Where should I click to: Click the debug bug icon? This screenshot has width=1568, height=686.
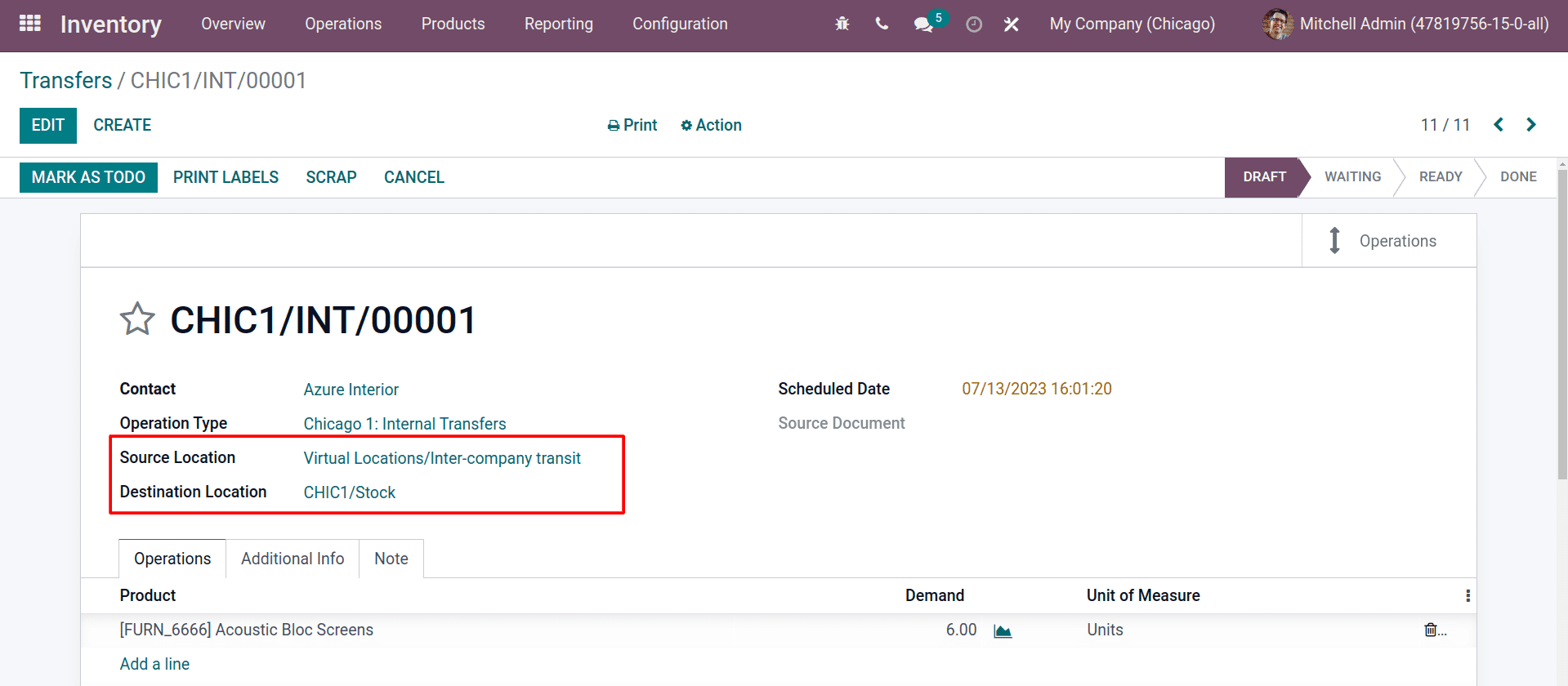click(x=842, y=24)
